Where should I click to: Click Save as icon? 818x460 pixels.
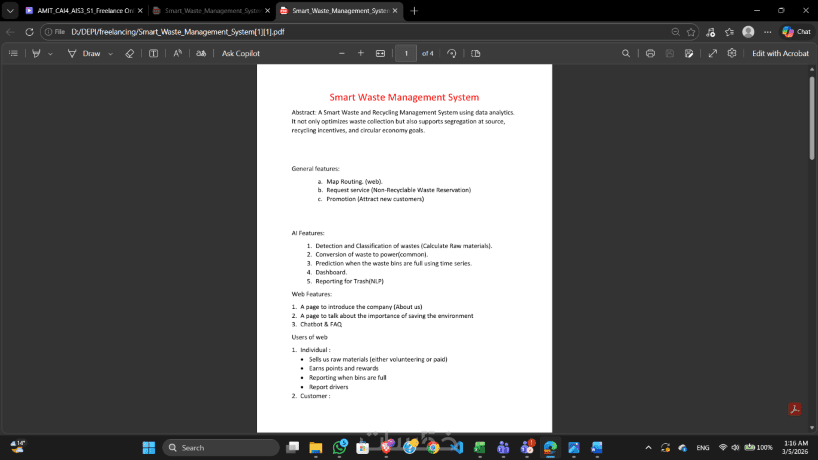pos(689,53)
